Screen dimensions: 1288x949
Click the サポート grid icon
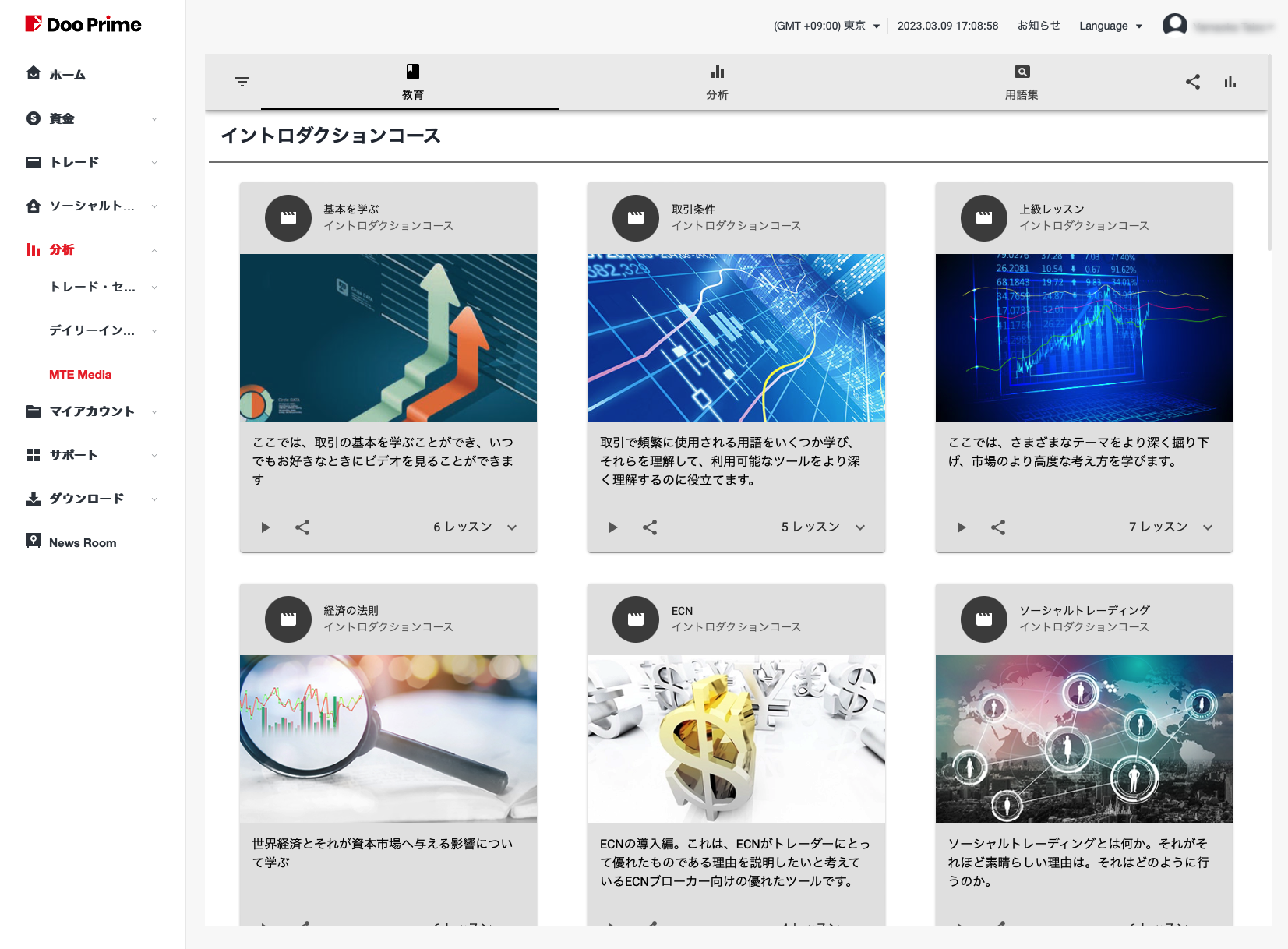click(34, 455)
